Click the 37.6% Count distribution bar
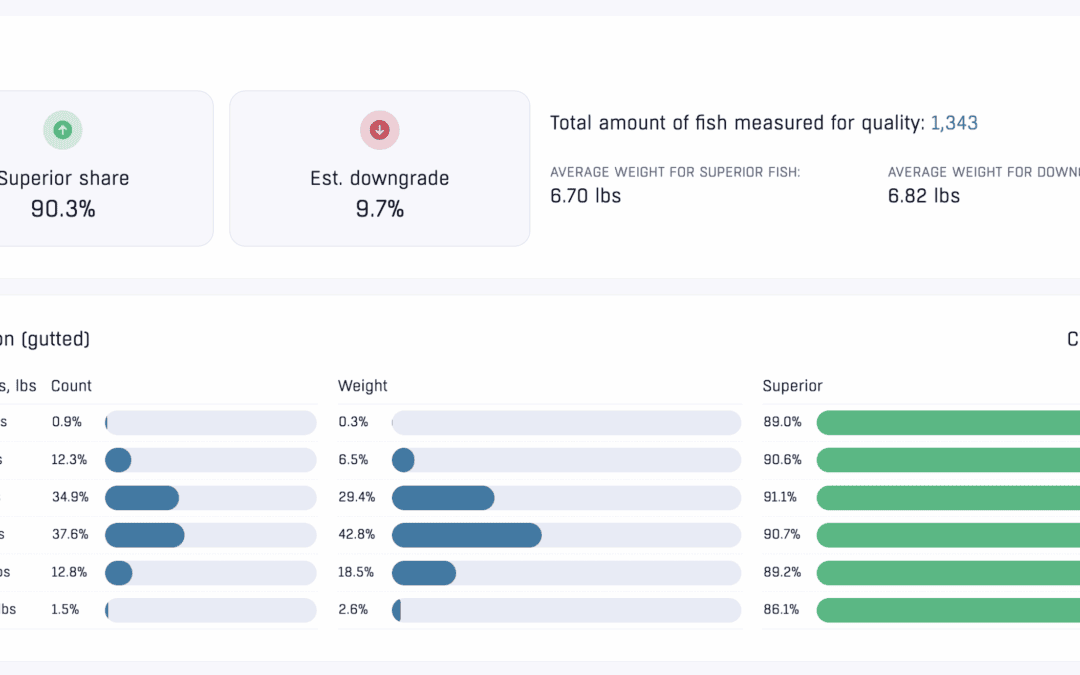Image resolution: width=1080 pixels, height=675 pixels. pos(210,535)
